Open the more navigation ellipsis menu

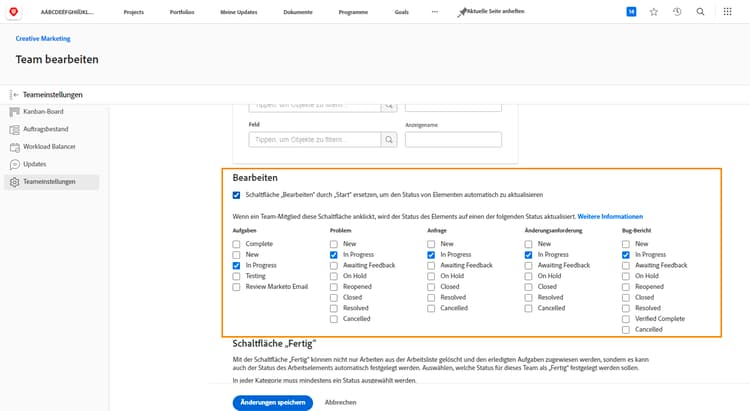pyautogui.click(x=435, y=12)
